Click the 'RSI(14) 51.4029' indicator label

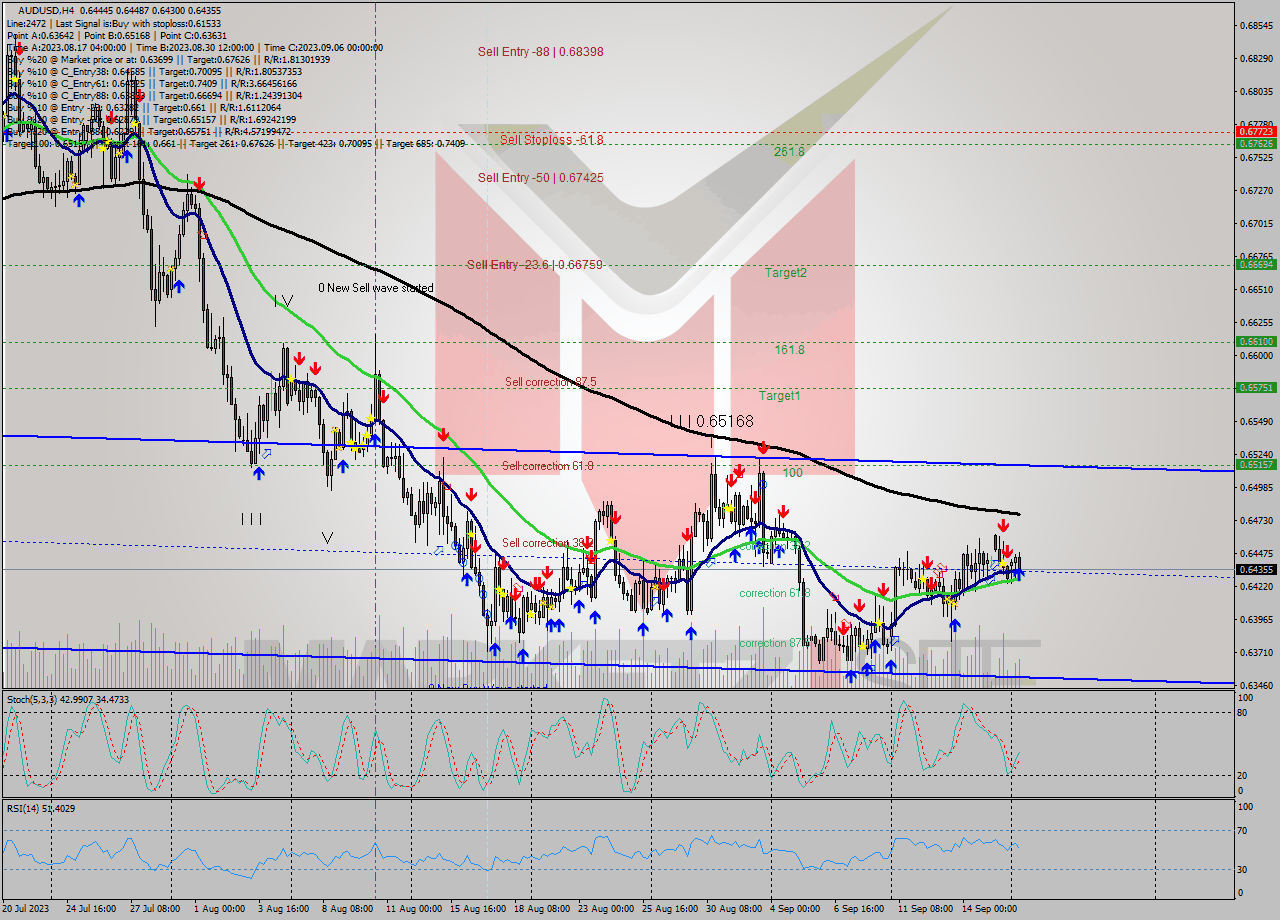41,808
